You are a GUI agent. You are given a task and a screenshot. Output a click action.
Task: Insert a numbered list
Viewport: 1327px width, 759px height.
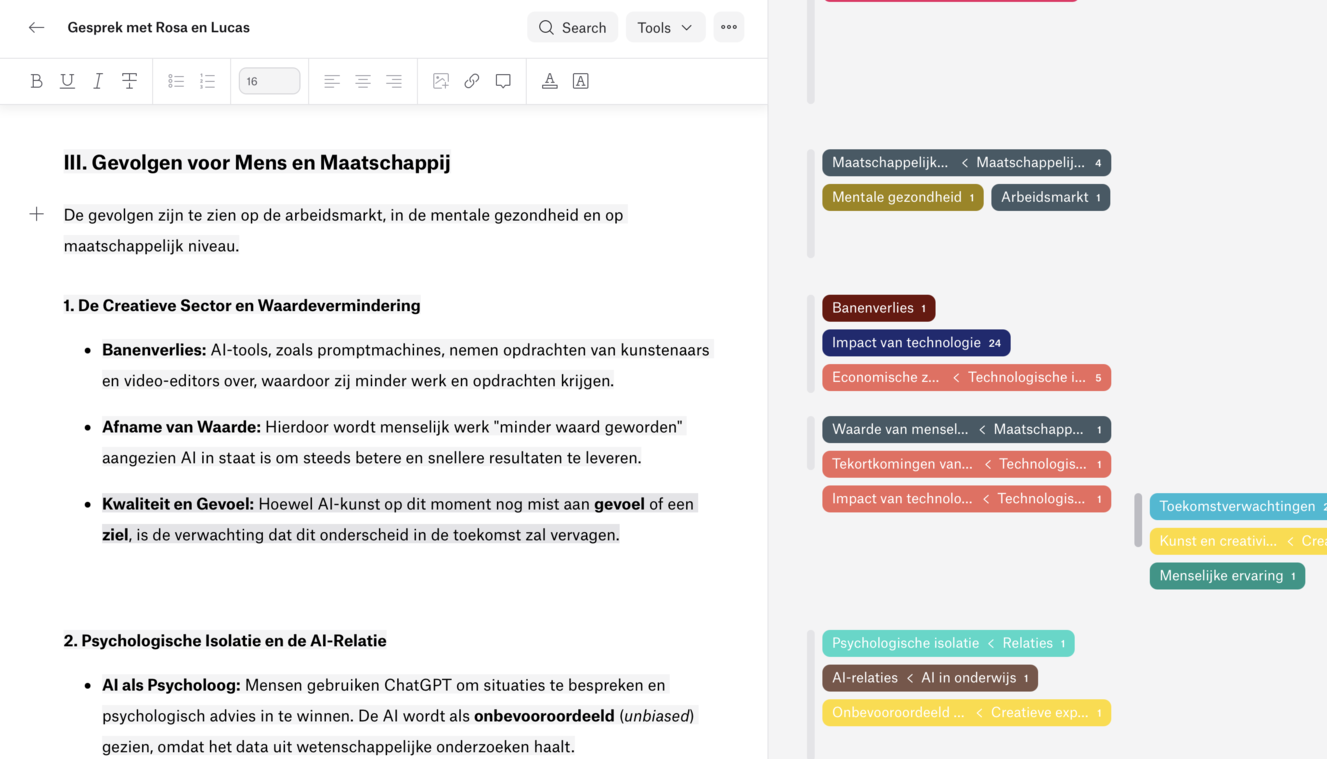point(207,81)
